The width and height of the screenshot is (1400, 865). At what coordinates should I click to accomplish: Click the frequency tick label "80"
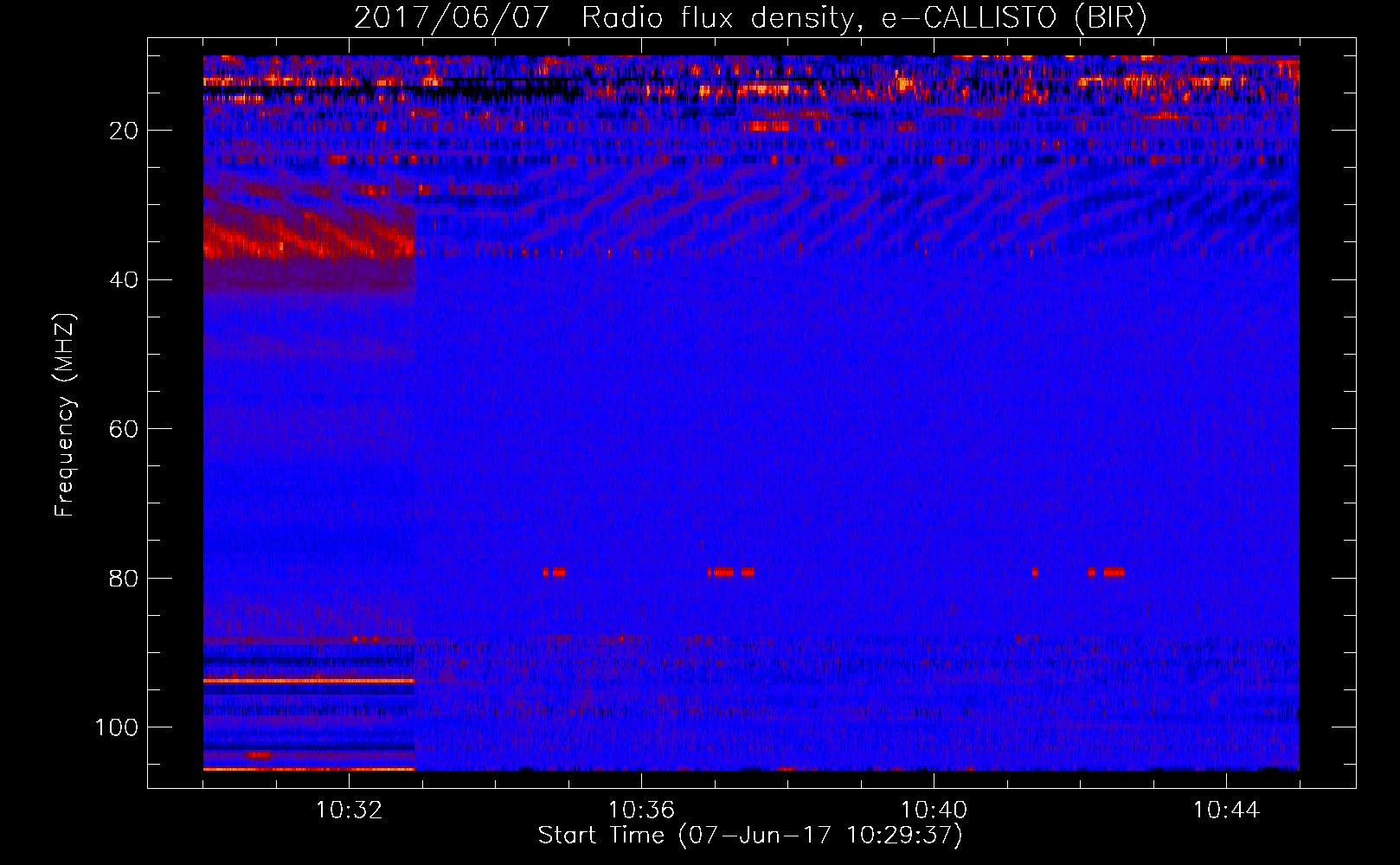coord(124,579)
